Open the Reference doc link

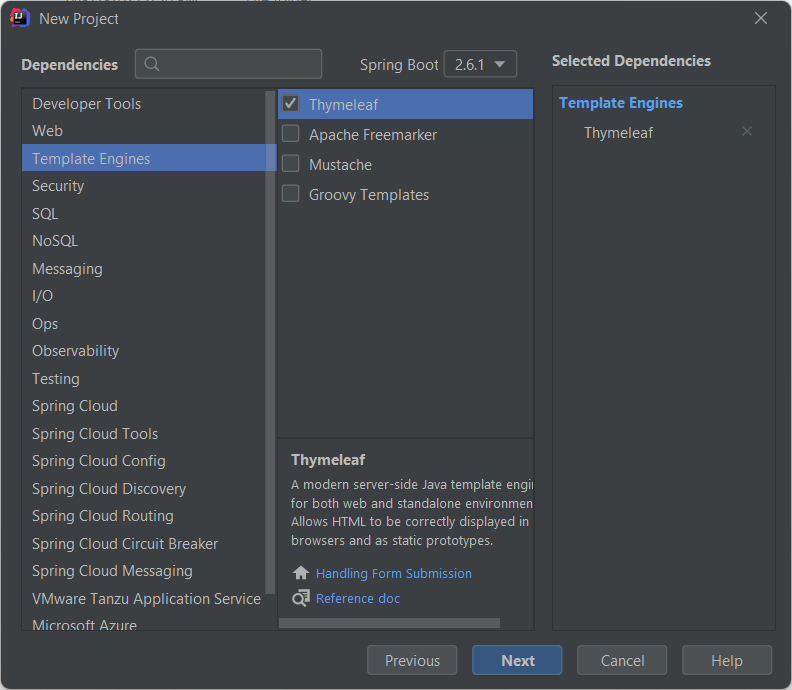pos(358,598)
